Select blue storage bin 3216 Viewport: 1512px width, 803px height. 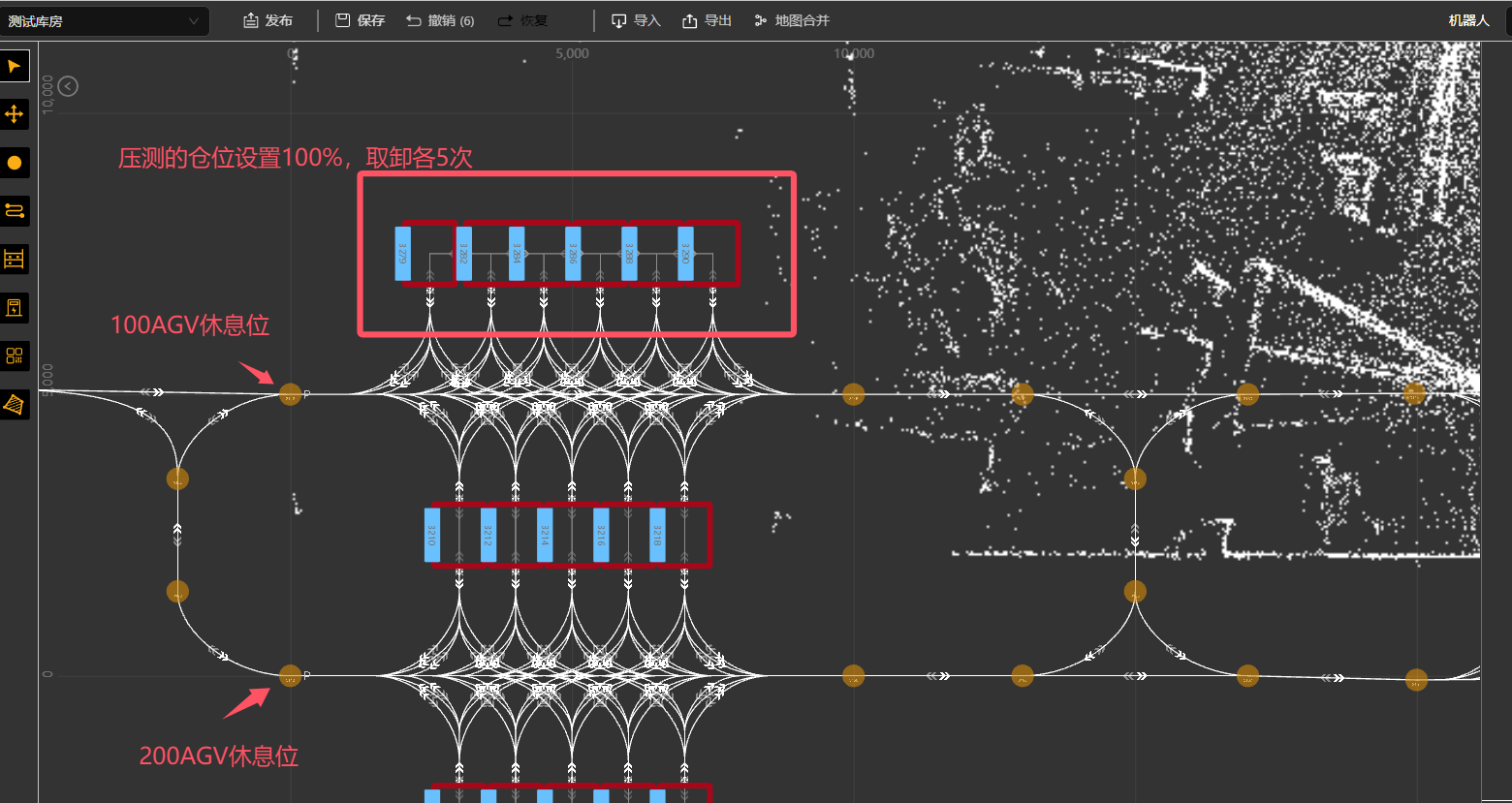coord(601,535)
